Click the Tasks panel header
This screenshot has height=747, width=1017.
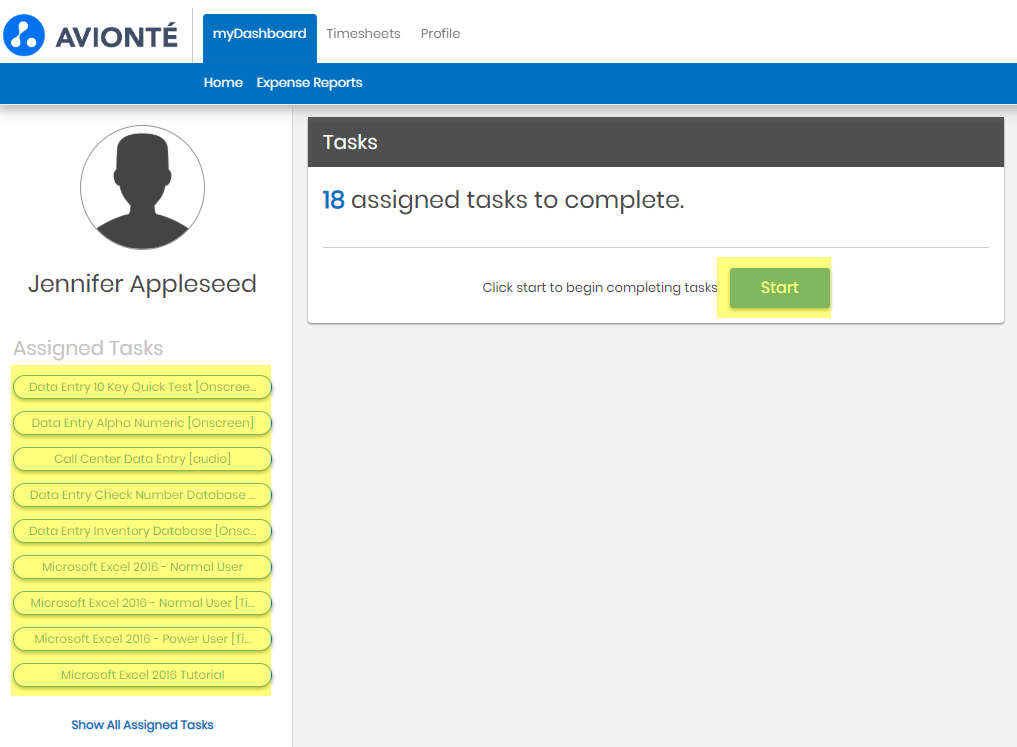[x=656, y=142]
